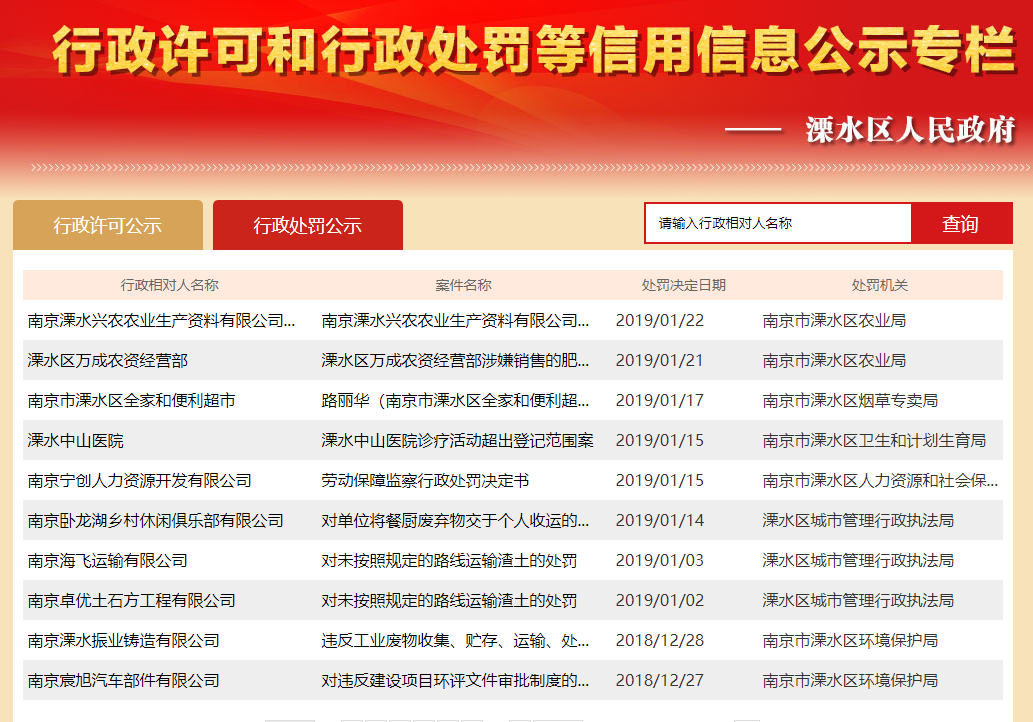
Task: Open case starting with 对违反建设项目环评文件
Action: [455, 681]
